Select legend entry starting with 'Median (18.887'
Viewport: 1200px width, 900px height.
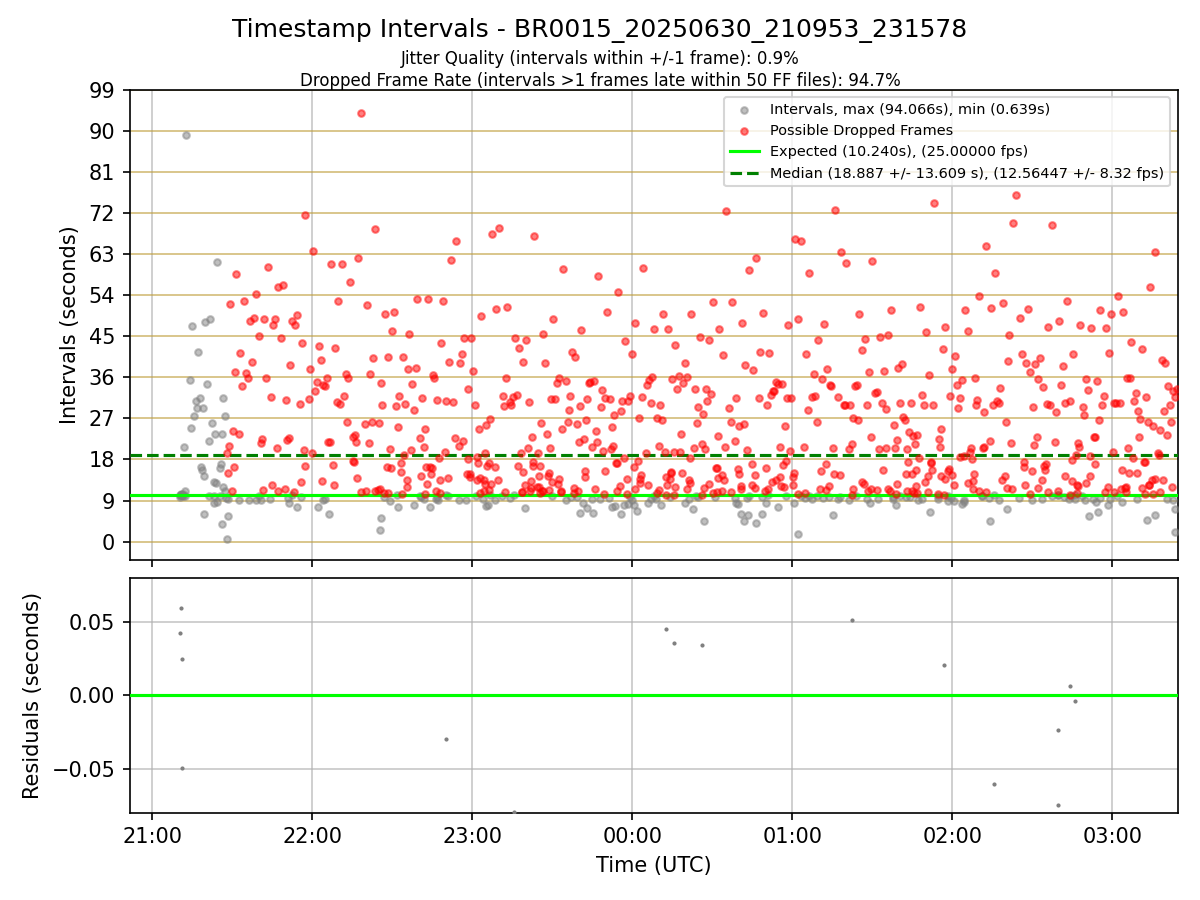(x=967, y=173)
